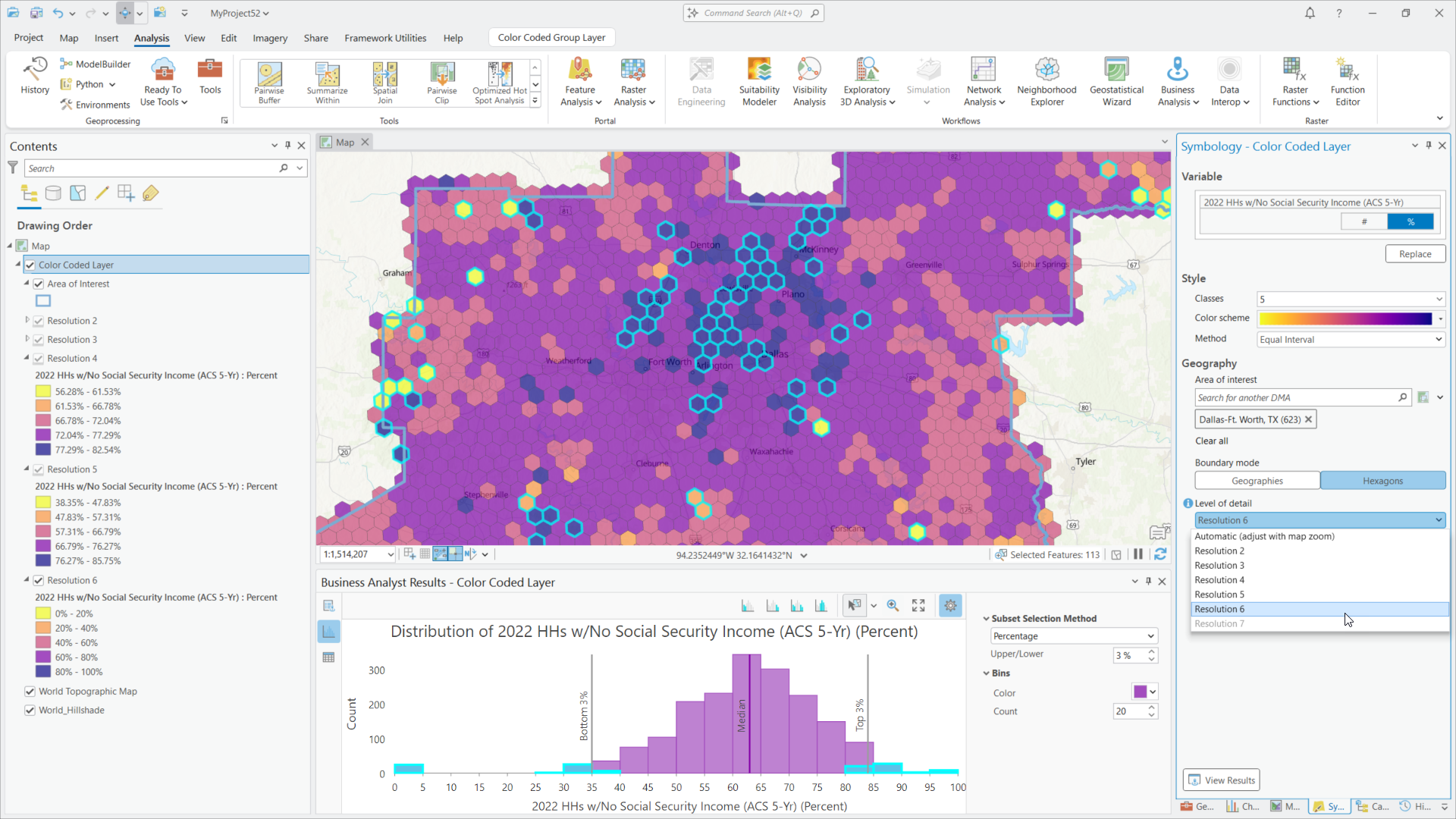
Task: Collapse the Bins section
Action: (x=987, y=673)
